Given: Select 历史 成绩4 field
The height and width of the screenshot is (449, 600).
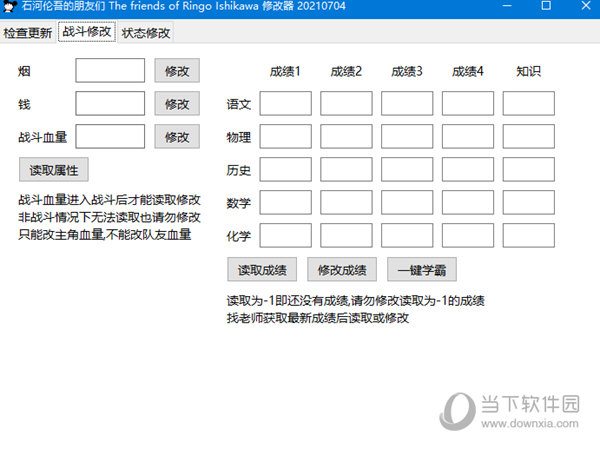Looking at the screenshot, I should coord(468,169).
